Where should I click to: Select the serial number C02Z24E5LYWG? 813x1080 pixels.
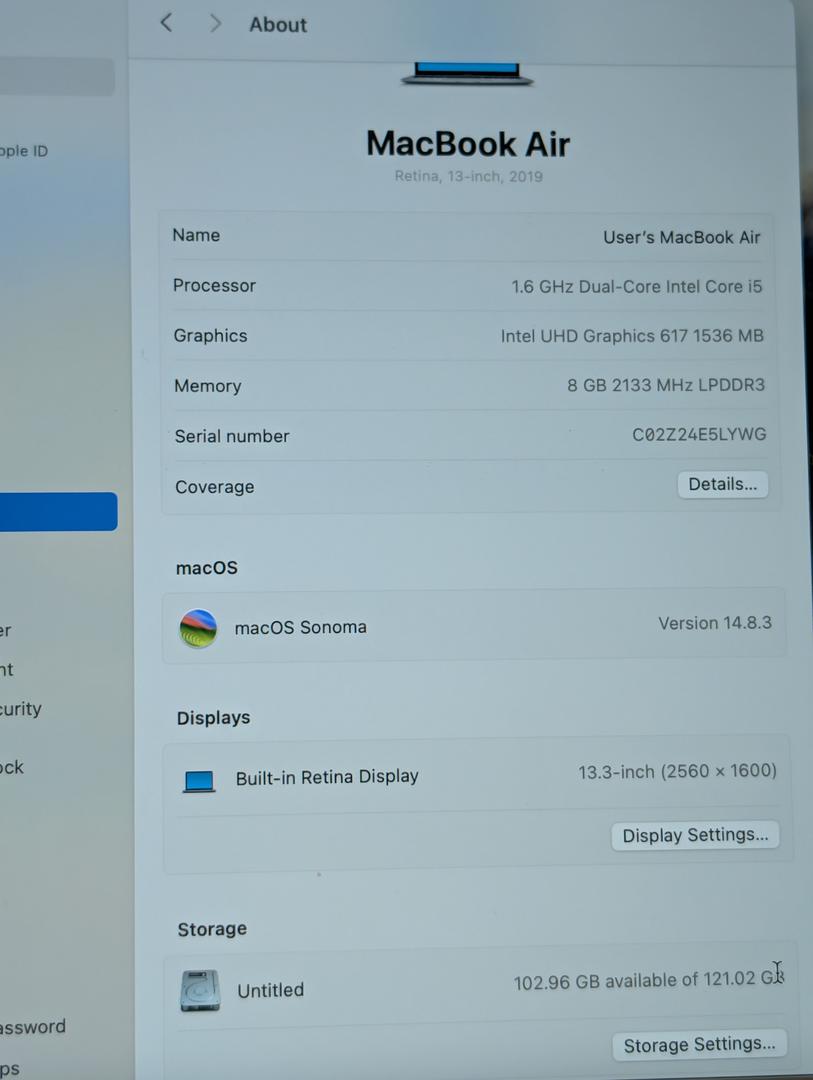pos(699,435)
